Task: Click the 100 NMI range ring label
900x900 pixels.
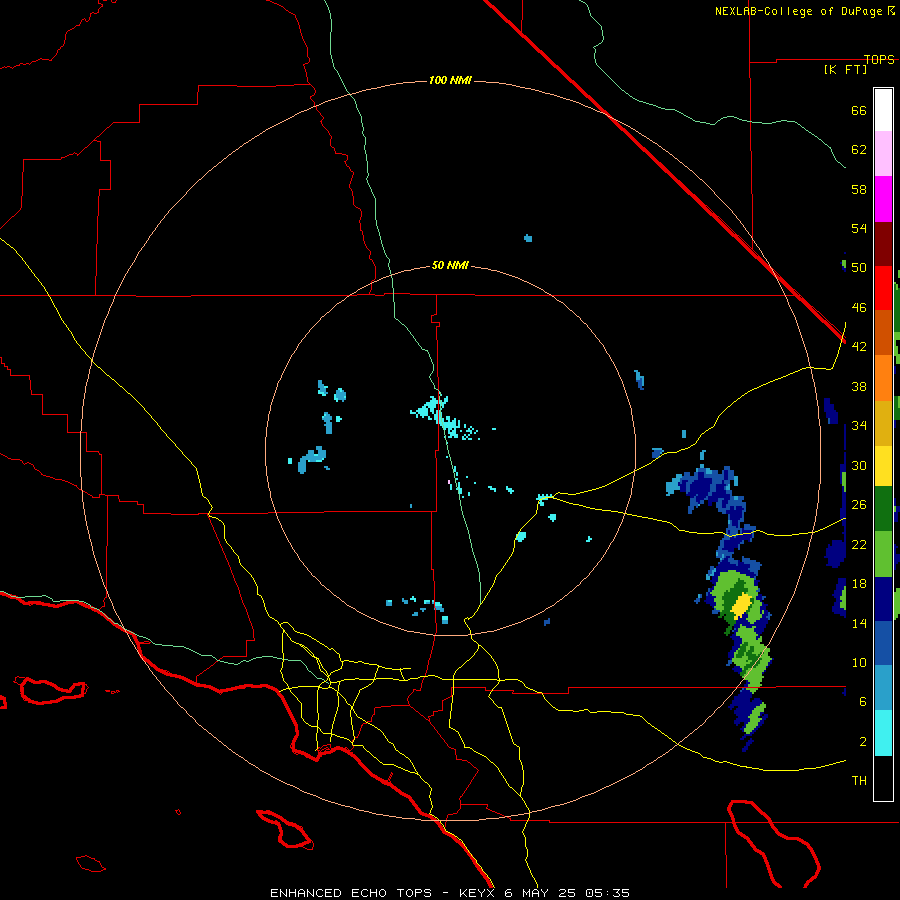Action: click(450, 80)
